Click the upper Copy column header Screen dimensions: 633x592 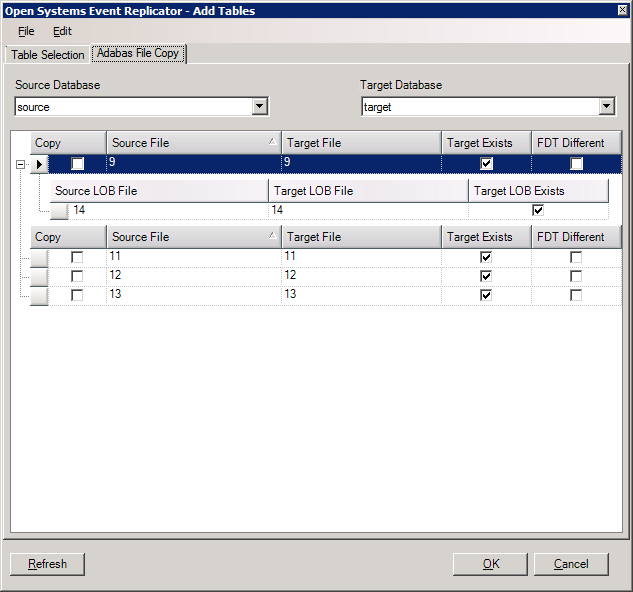68,143
